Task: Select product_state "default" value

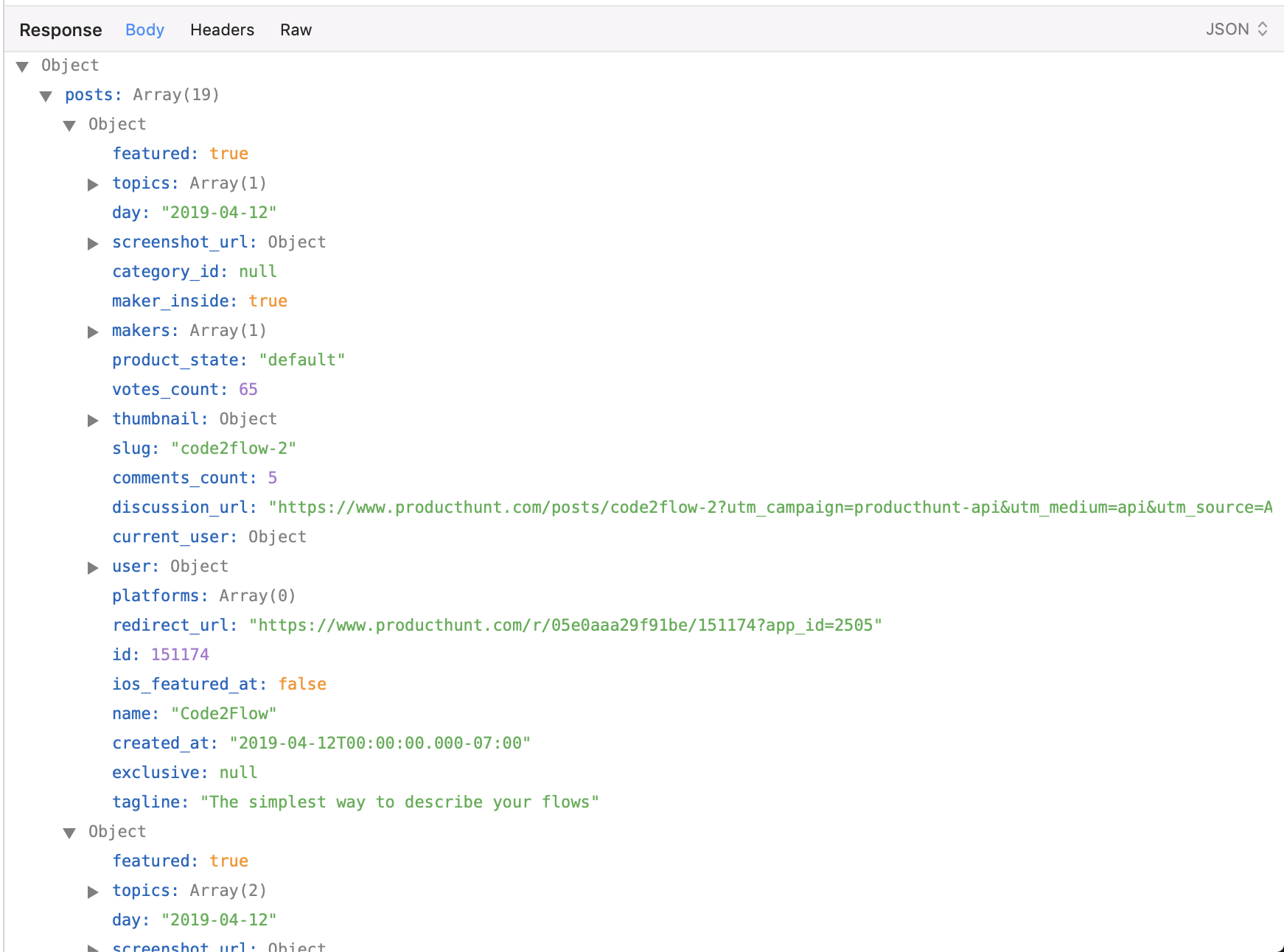Action: click(302, 360)
